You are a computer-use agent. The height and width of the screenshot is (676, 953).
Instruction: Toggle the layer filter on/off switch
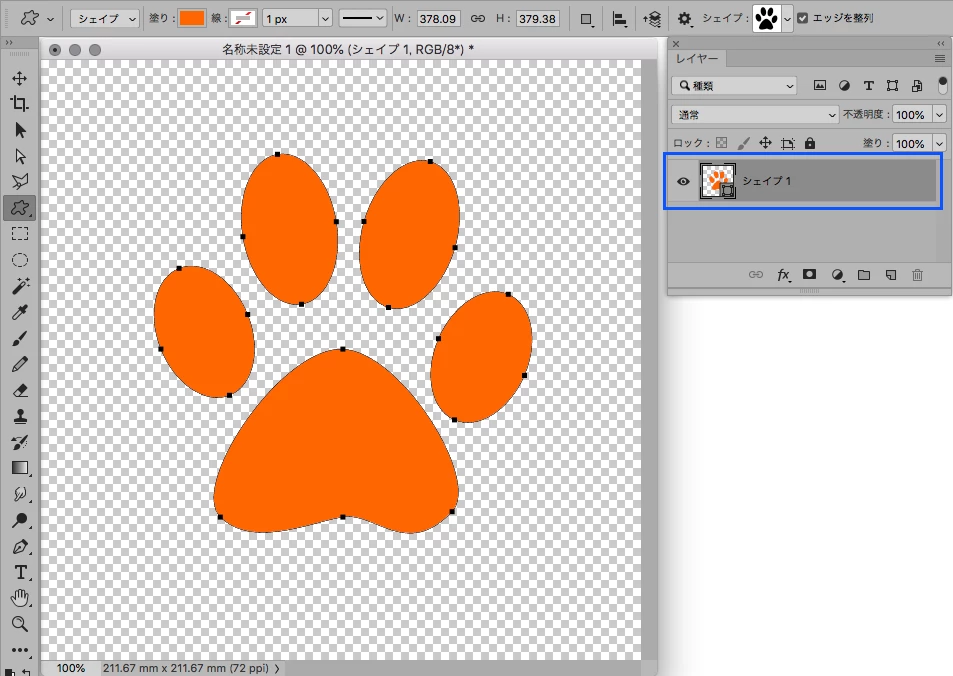pos(943,85)
